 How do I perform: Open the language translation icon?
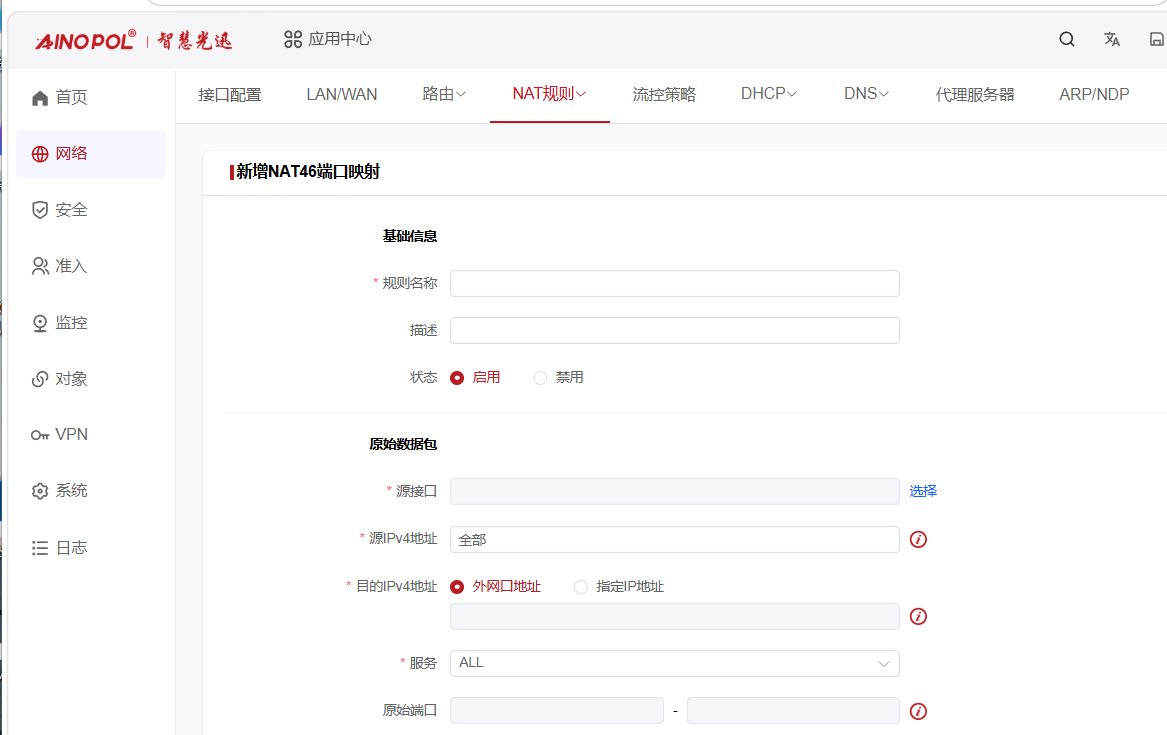[1112, 39]
